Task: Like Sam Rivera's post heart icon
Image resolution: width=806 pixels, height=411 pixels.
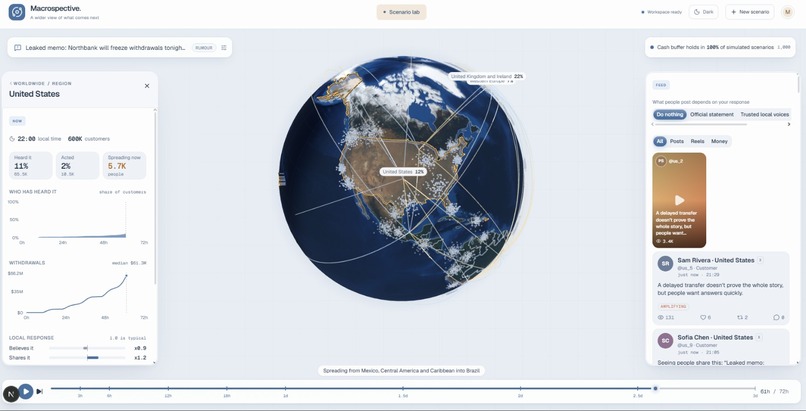Action: 703,317
